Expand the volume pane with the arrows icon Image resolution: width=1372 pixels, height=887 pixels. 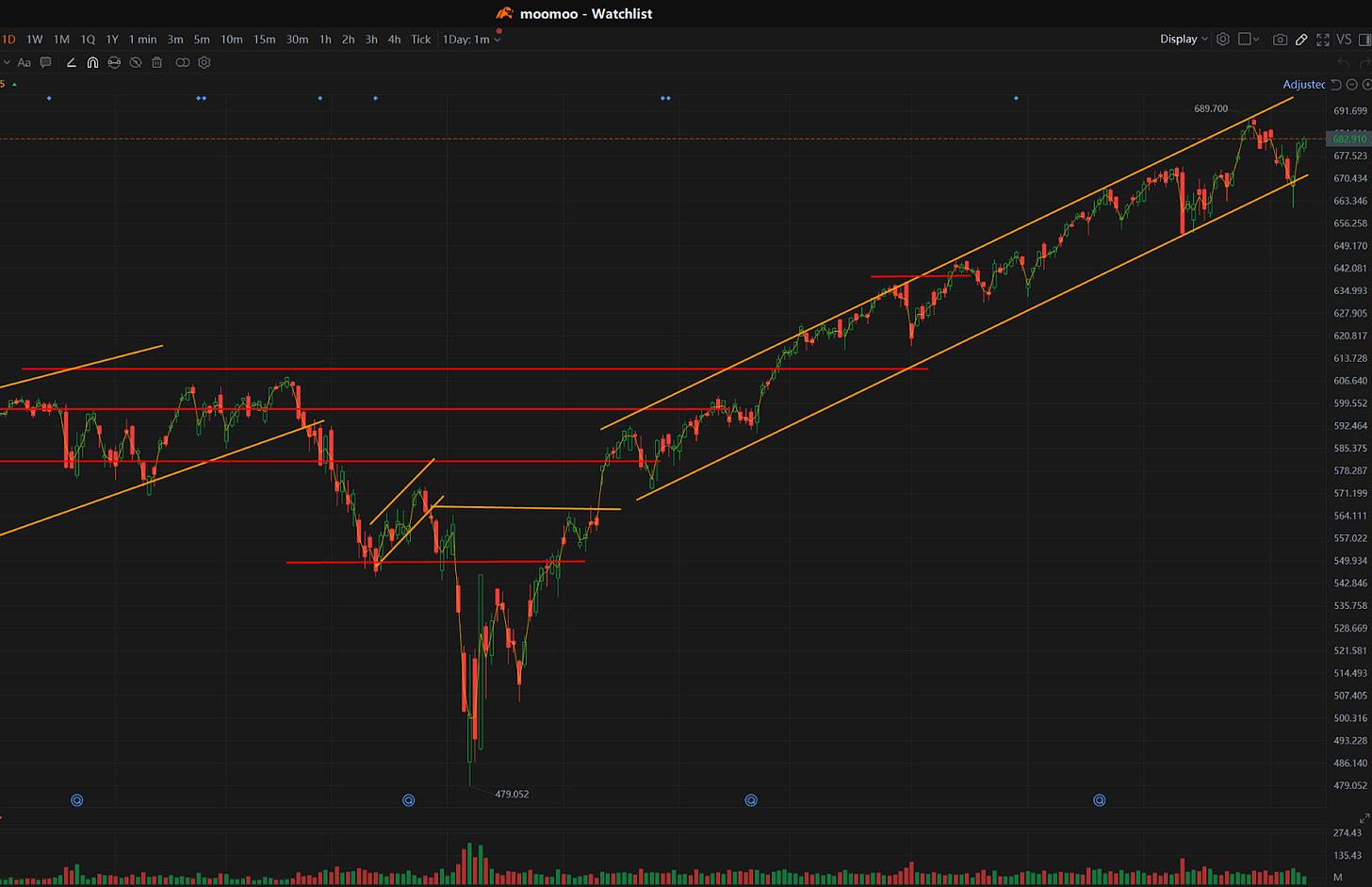click(x=1364, y=819)
